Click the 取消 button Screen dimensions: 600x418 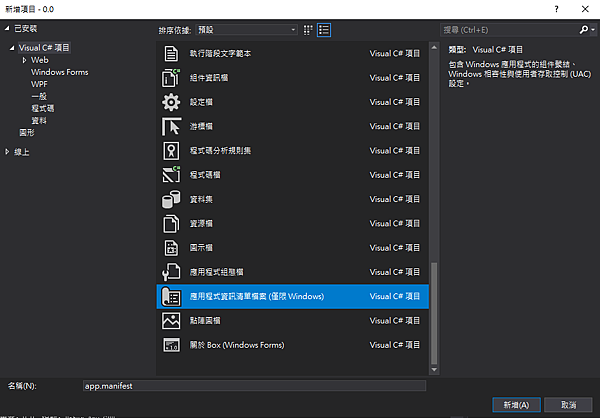click(568, 405)
